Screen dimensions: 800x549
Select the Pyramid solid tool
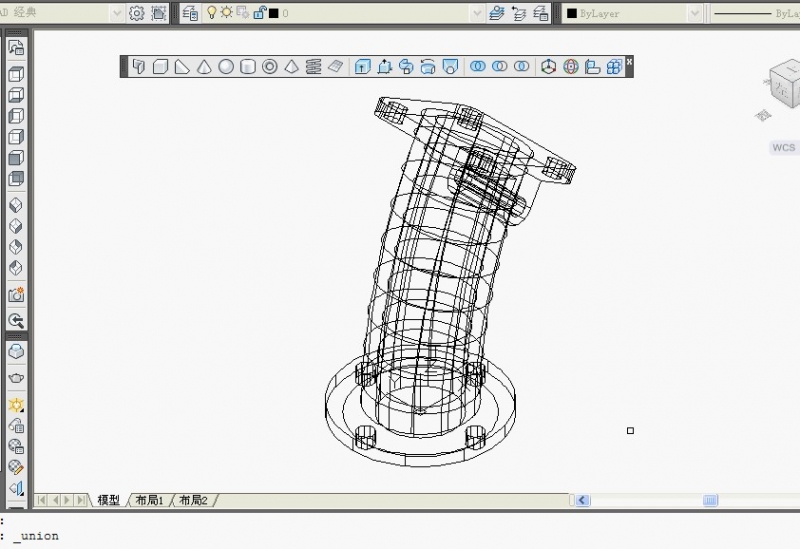(291, 67)
